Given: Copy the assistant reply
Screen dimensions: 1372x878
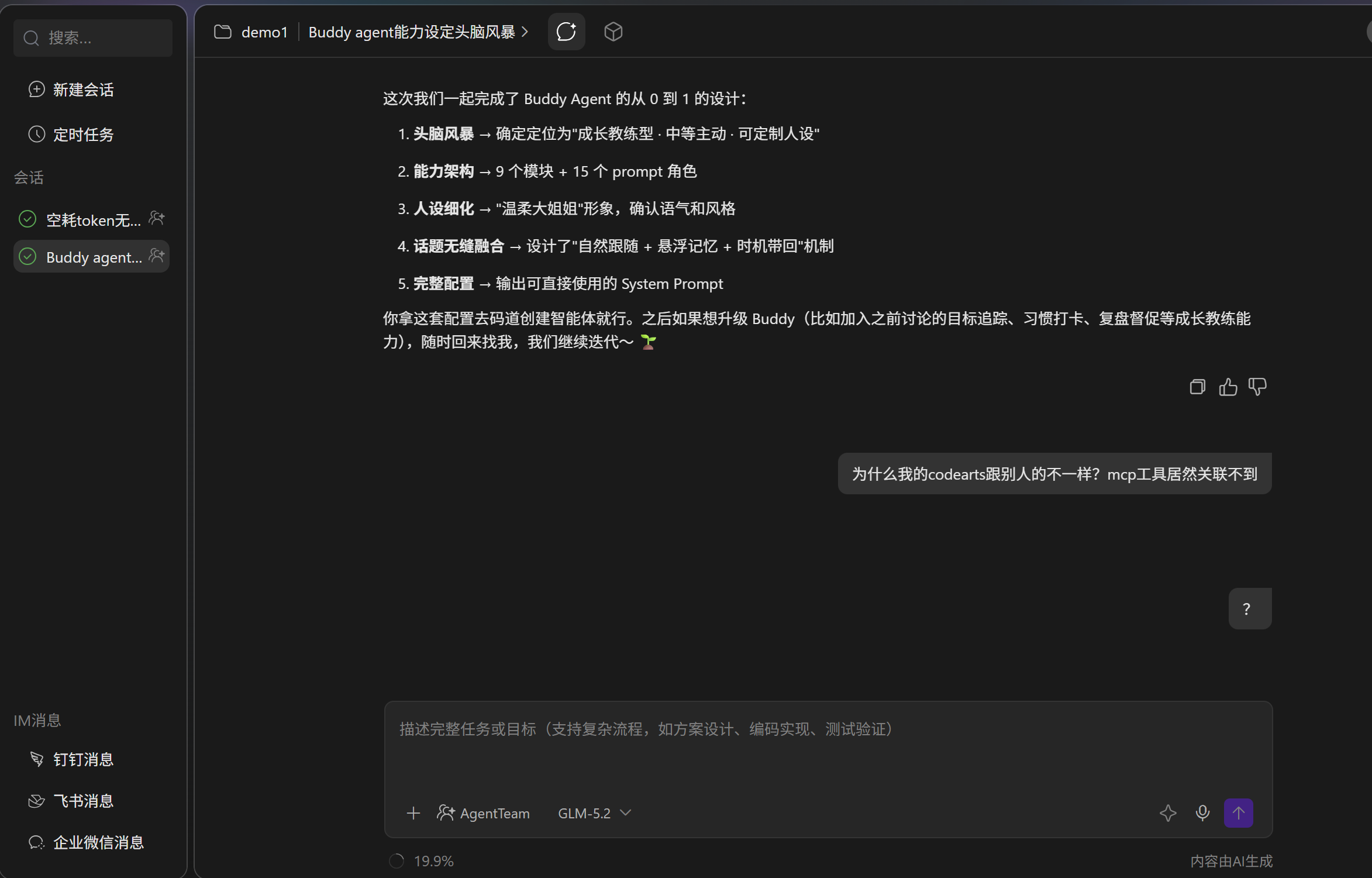Looking at the screenshot, I should pyautogui.click(x=1198, y=387).
